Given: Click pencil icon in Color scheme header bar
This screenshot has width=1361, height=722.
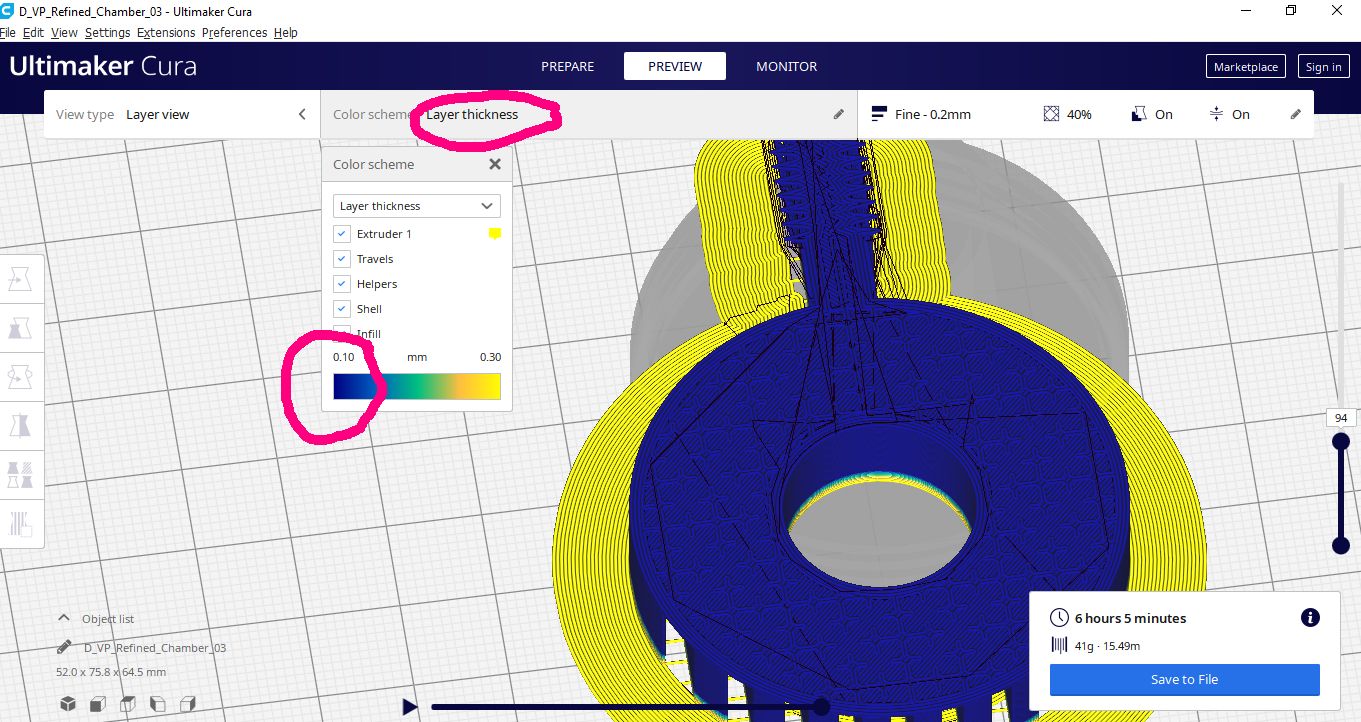Looking at the screenshot, I should tap(839, 114).
